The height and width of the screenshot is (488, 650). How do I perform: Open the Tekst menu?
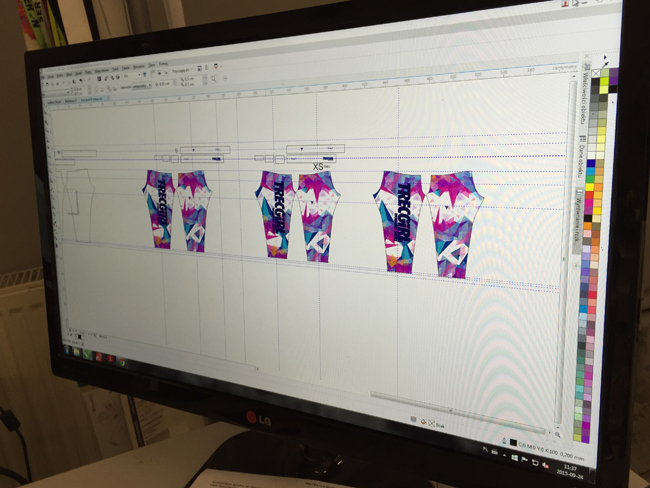116,69
